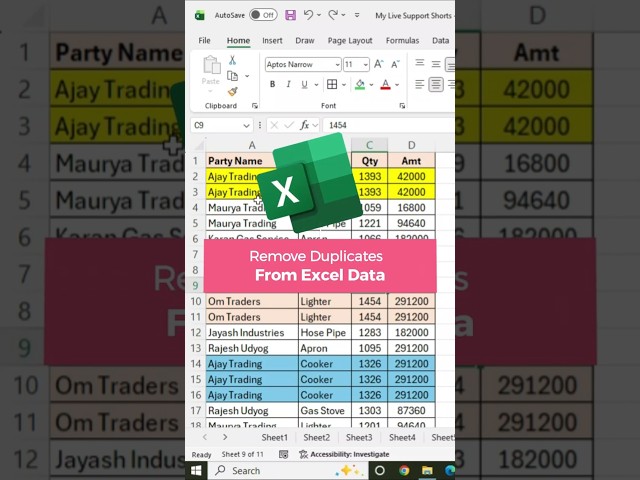This screenshot has width=640, height=480.
Task: Click the Cancel X in formula bar
Action: coord(274,125)
